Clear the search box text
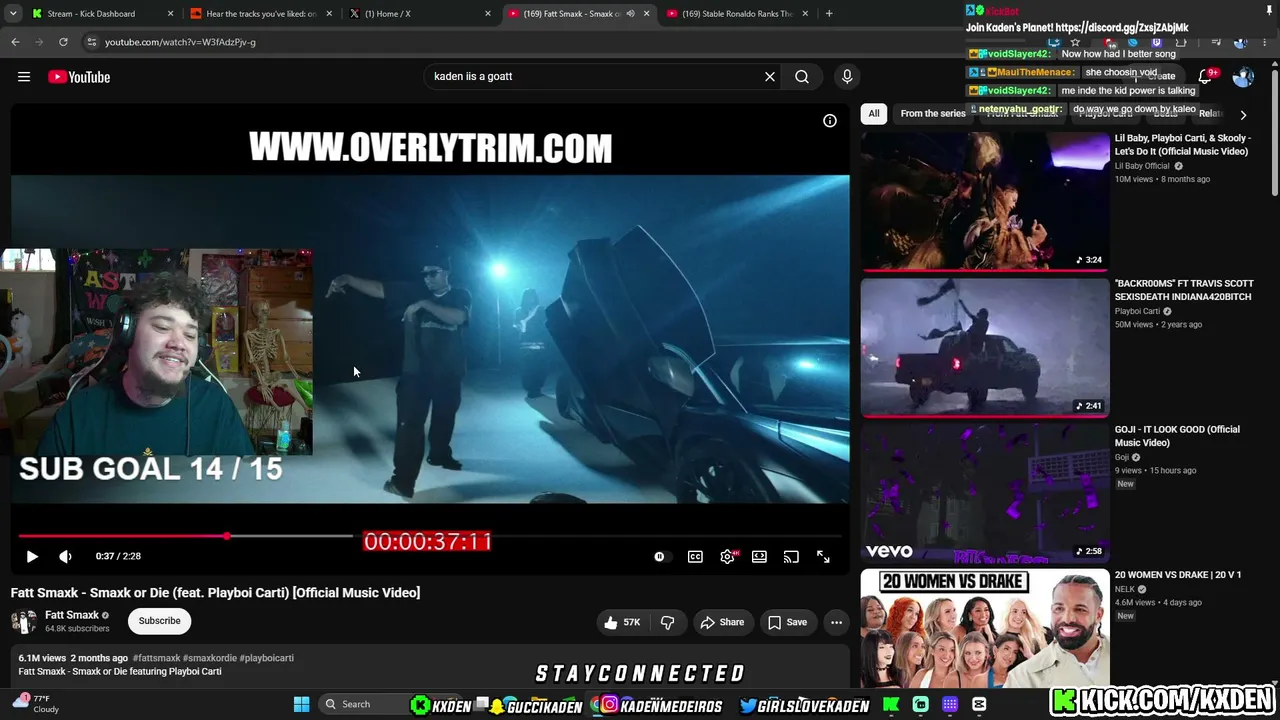This screenshot has width=1280, height=720. pyautogui.click(x=770, y=77)
